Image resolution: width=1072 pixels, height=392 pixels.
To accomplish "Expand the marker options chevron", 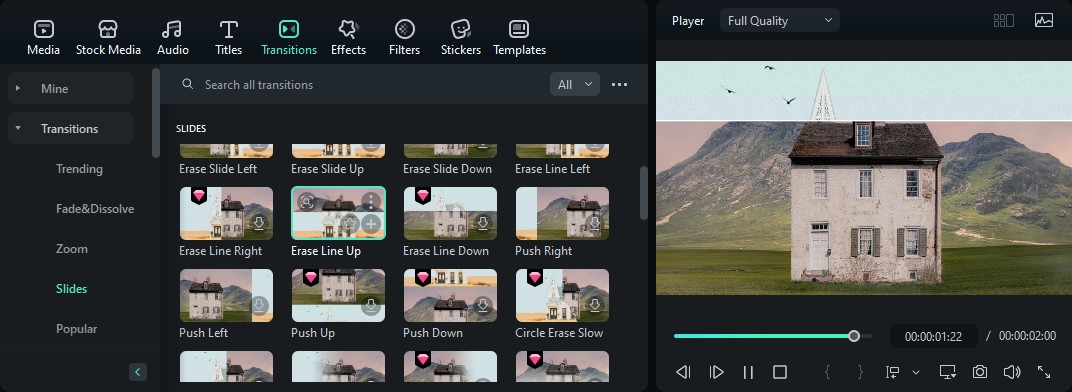I will click(x=916, y=372).
